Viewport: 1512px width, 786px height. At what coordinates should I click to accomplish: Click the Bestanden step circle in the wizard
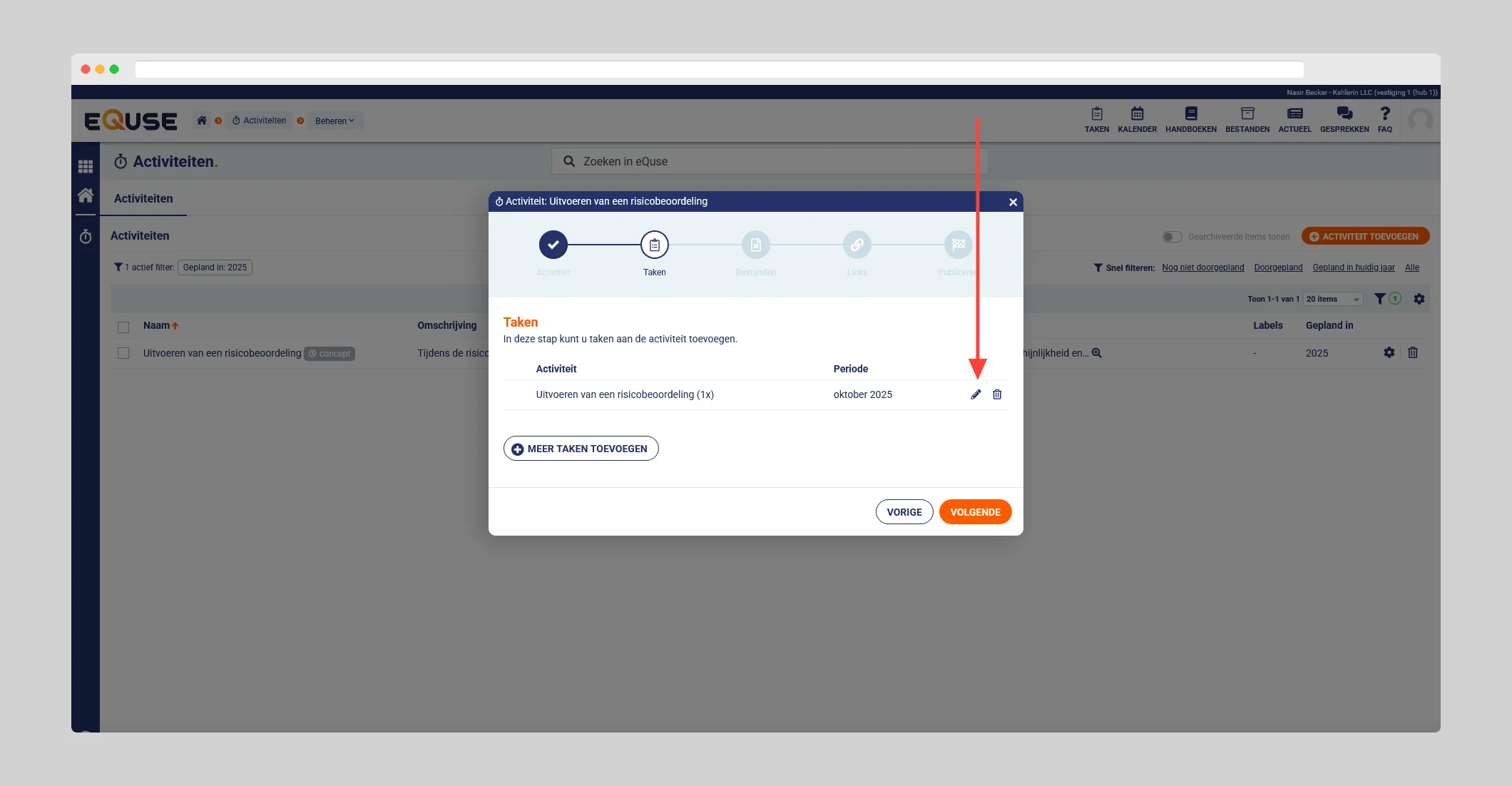[755, 245]
